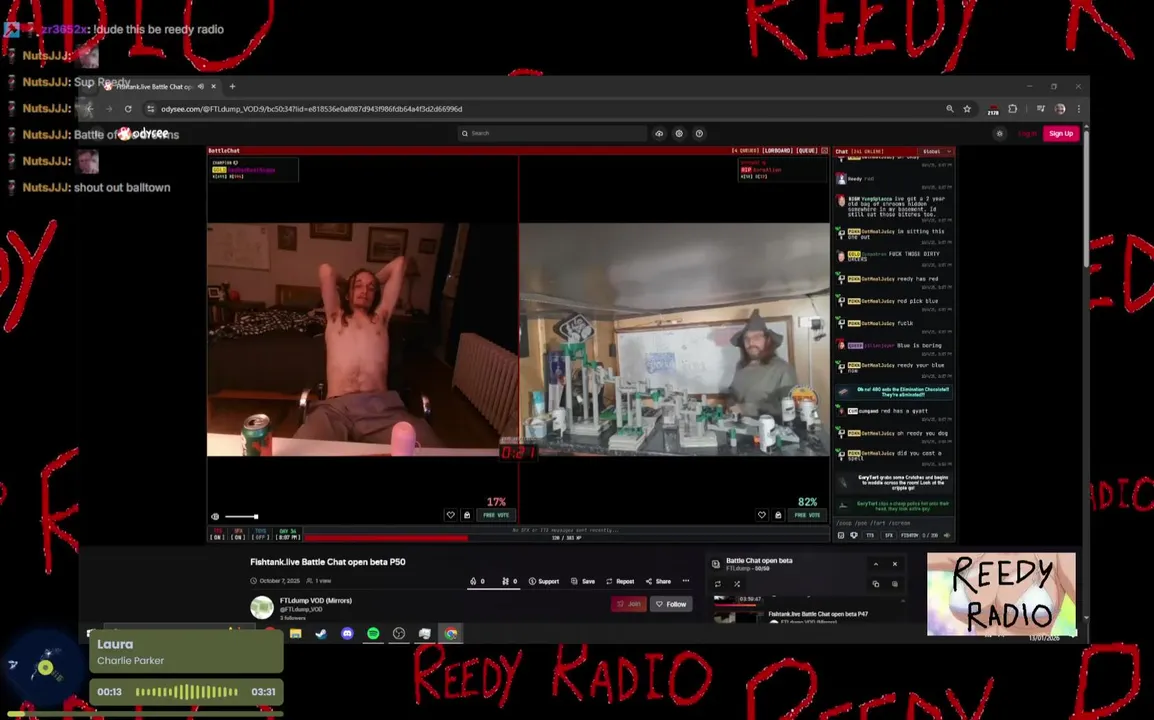This screenshot has height=720, width=1154.
Task: Open more options ellipsis beside Share
Action: point(686,581)
